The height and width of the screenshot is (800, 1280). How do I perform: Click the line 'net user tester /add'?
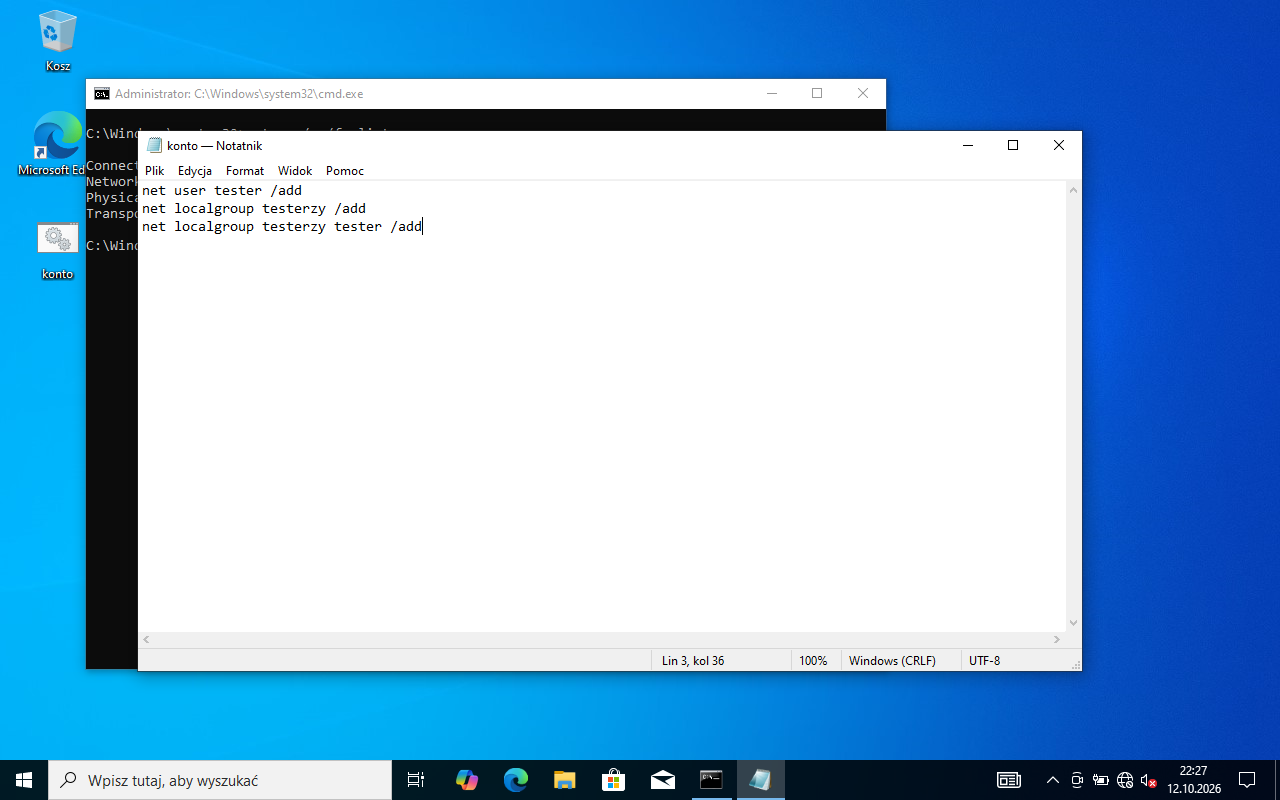coord(222,190)
